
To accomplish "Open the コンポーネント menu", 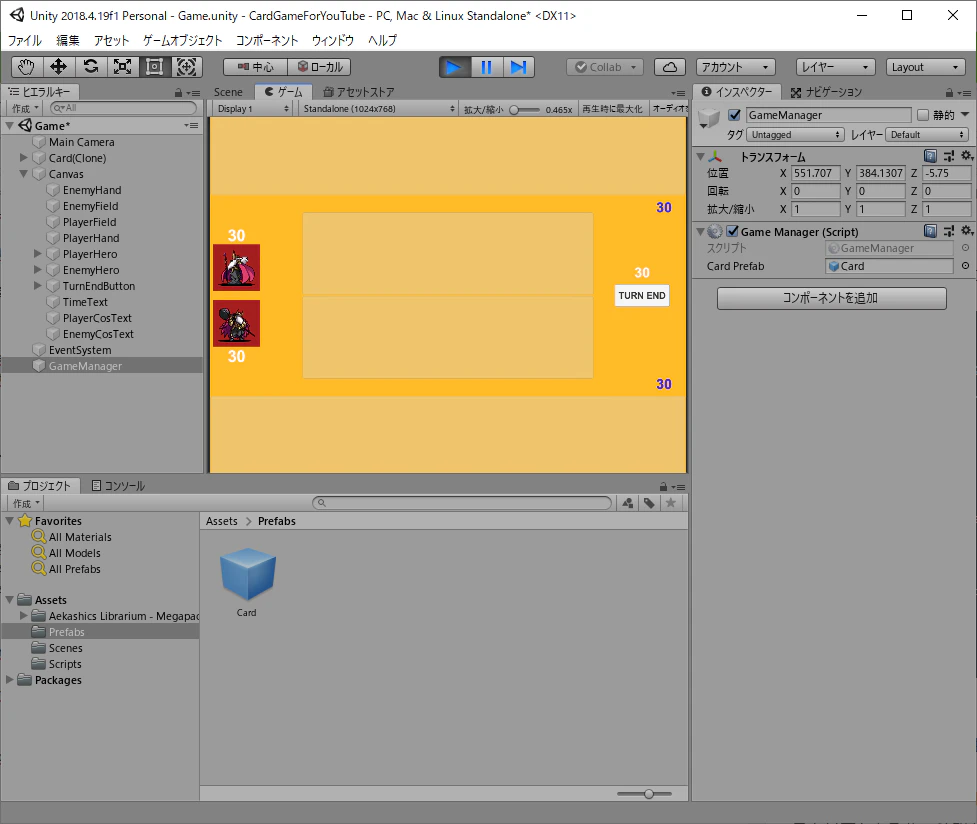I will coord(267,41).
